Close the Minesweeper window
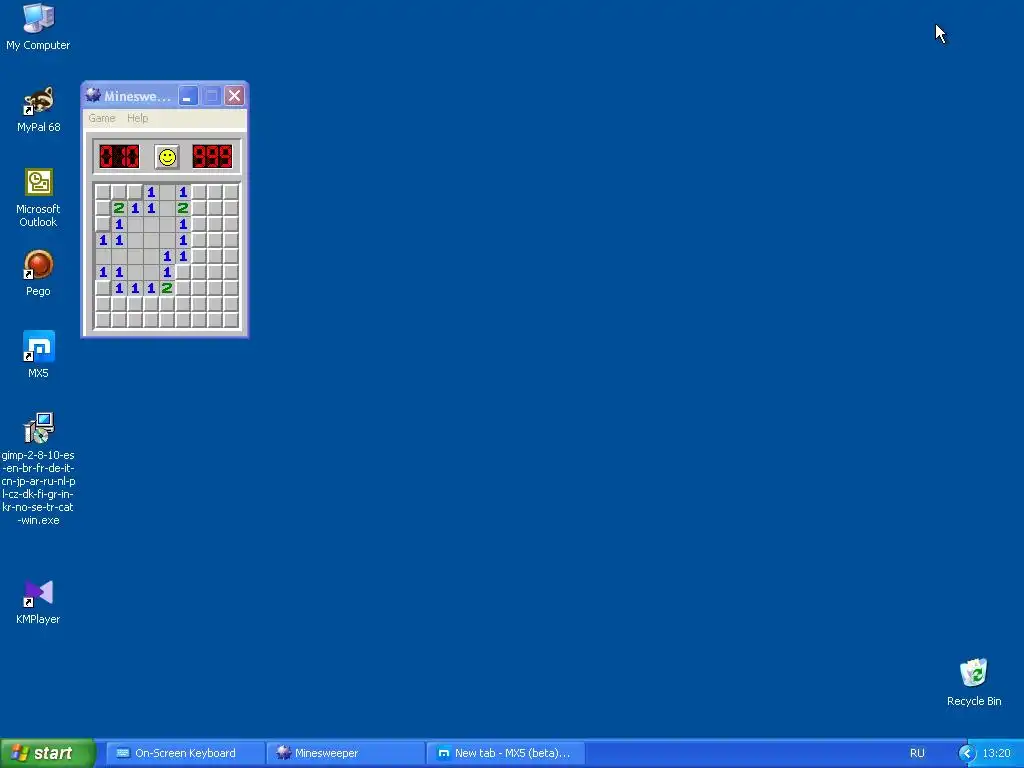This screenshot has height=768, width=1024. coord(234,96)
